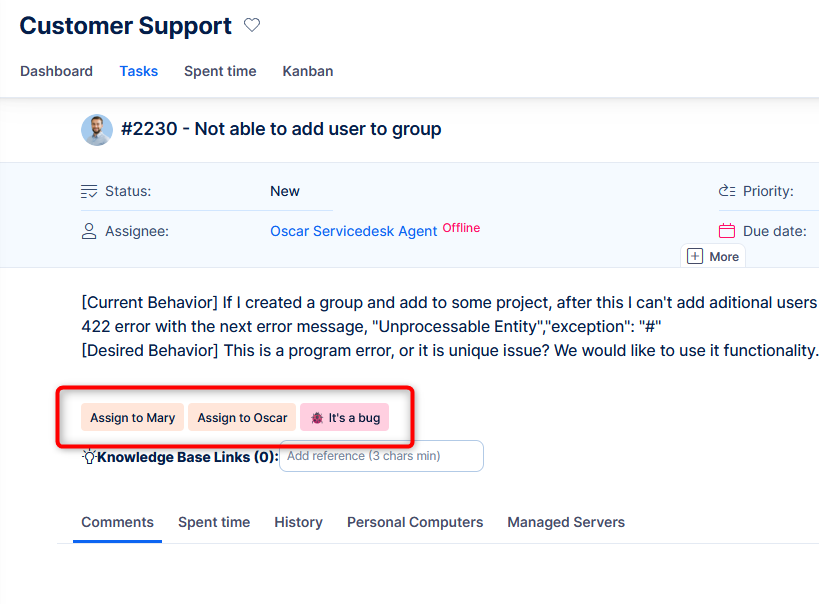Click the lightbulb icon by Knowledge Base Links
819x604 pixels.
click(89, 457)
